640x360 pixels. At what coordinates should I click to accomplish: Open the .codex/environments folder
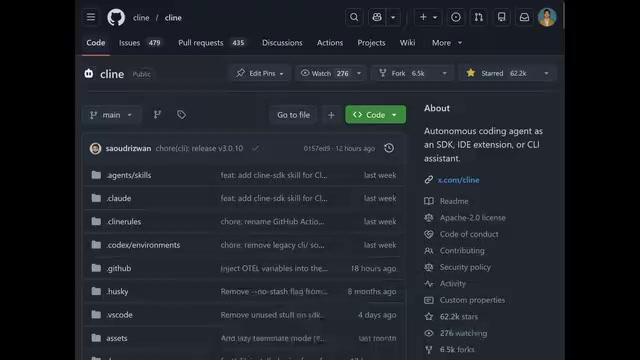coord(143,245)
